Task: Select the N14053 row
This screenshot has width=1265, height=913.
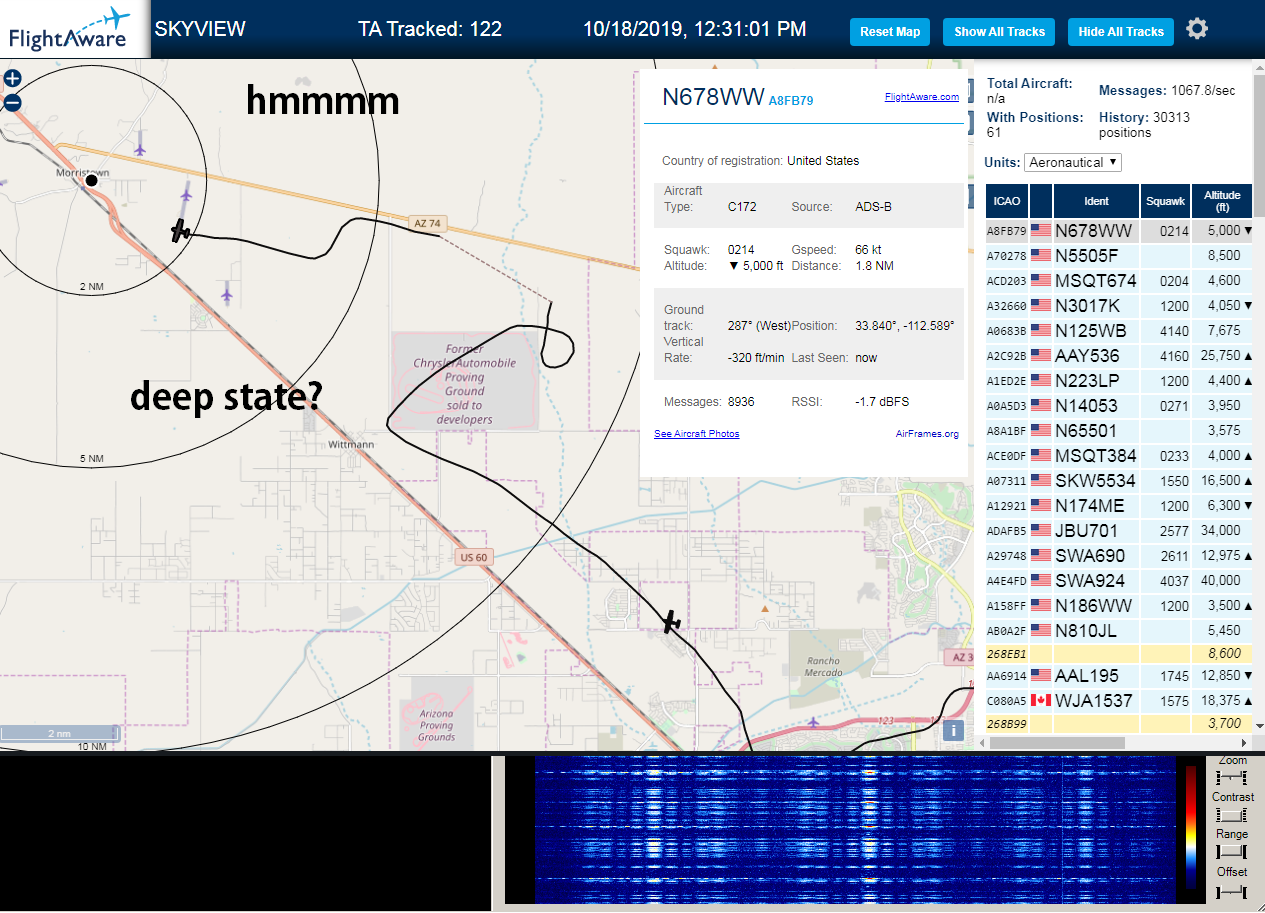Action: [x=1119, y=405]
